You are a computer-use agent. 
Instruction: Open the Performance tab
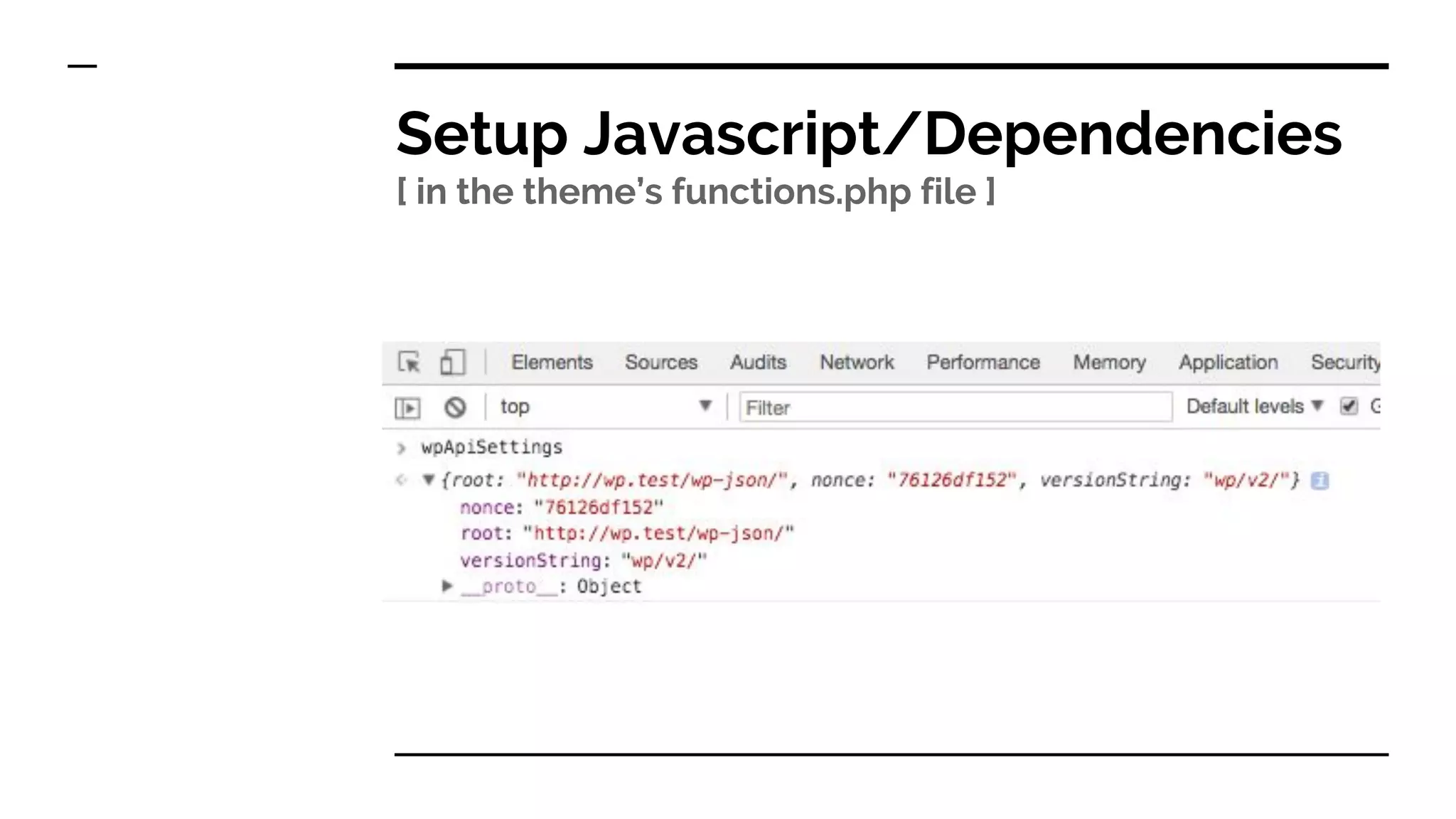[x=983, y=362]
